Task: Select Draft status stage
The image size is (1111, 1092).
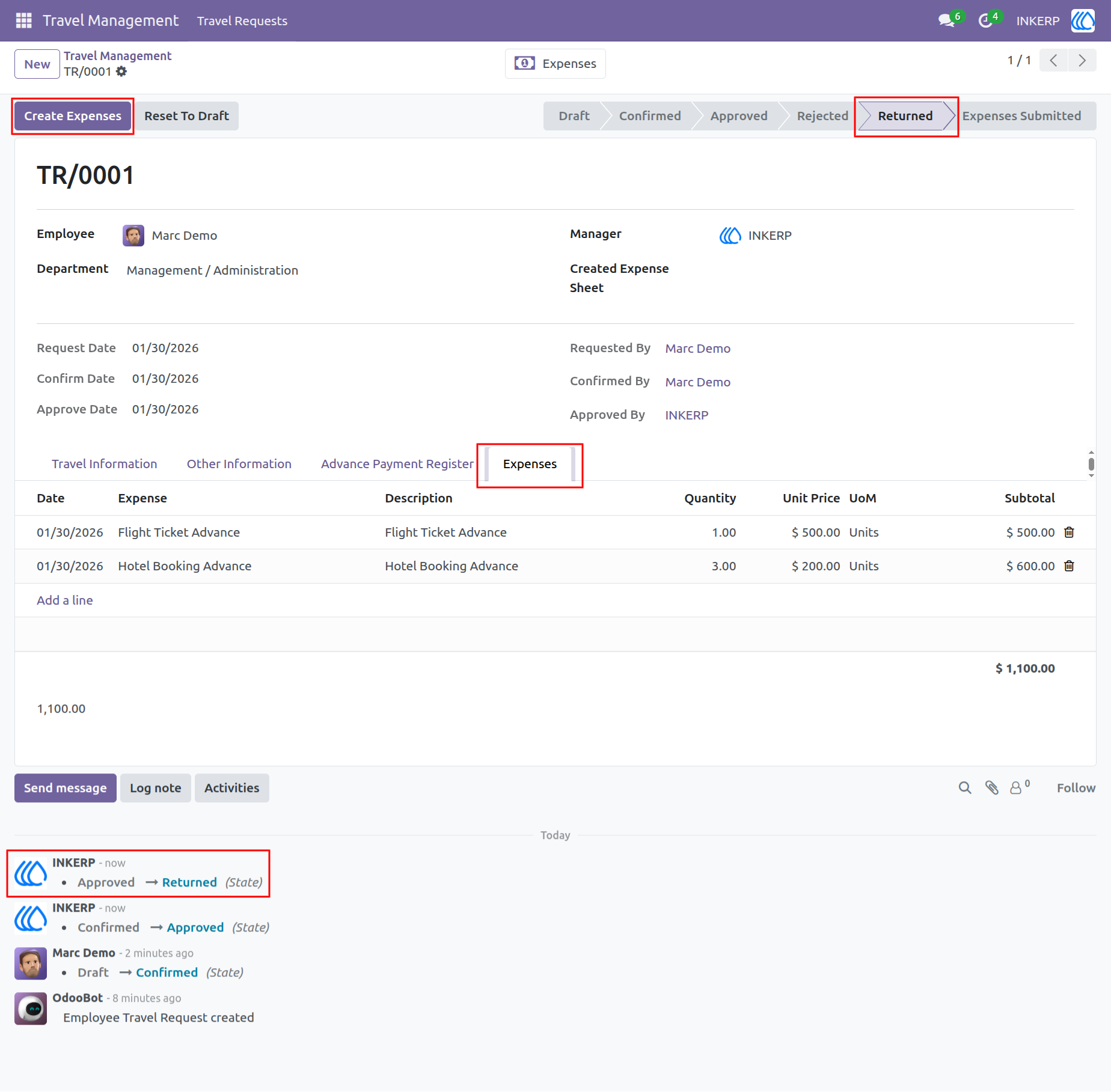Action: pos(574,116)
